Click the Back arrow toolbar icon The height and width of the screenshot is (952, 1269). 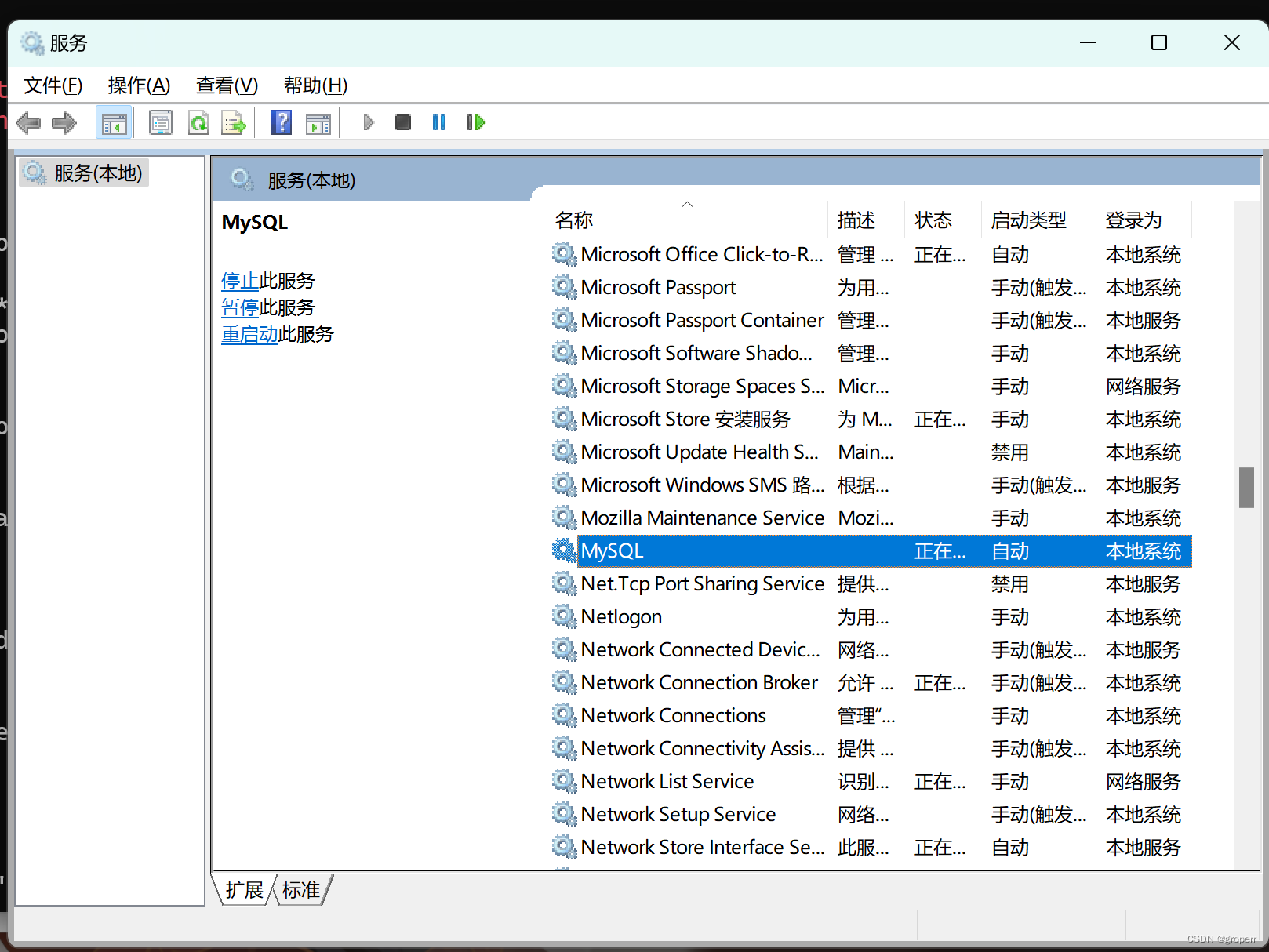(x=29, y=123)
